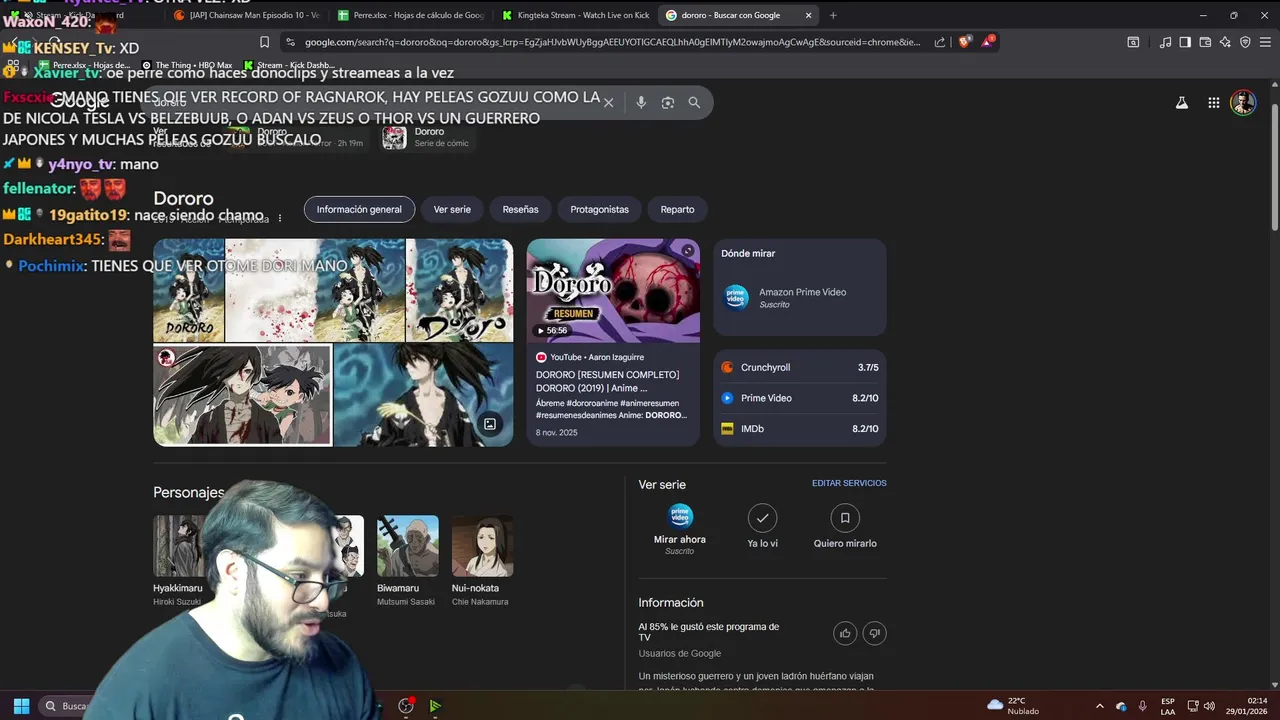Click the share page icon in address bar
Screen dimensions: 1280x720
(940, 42)
